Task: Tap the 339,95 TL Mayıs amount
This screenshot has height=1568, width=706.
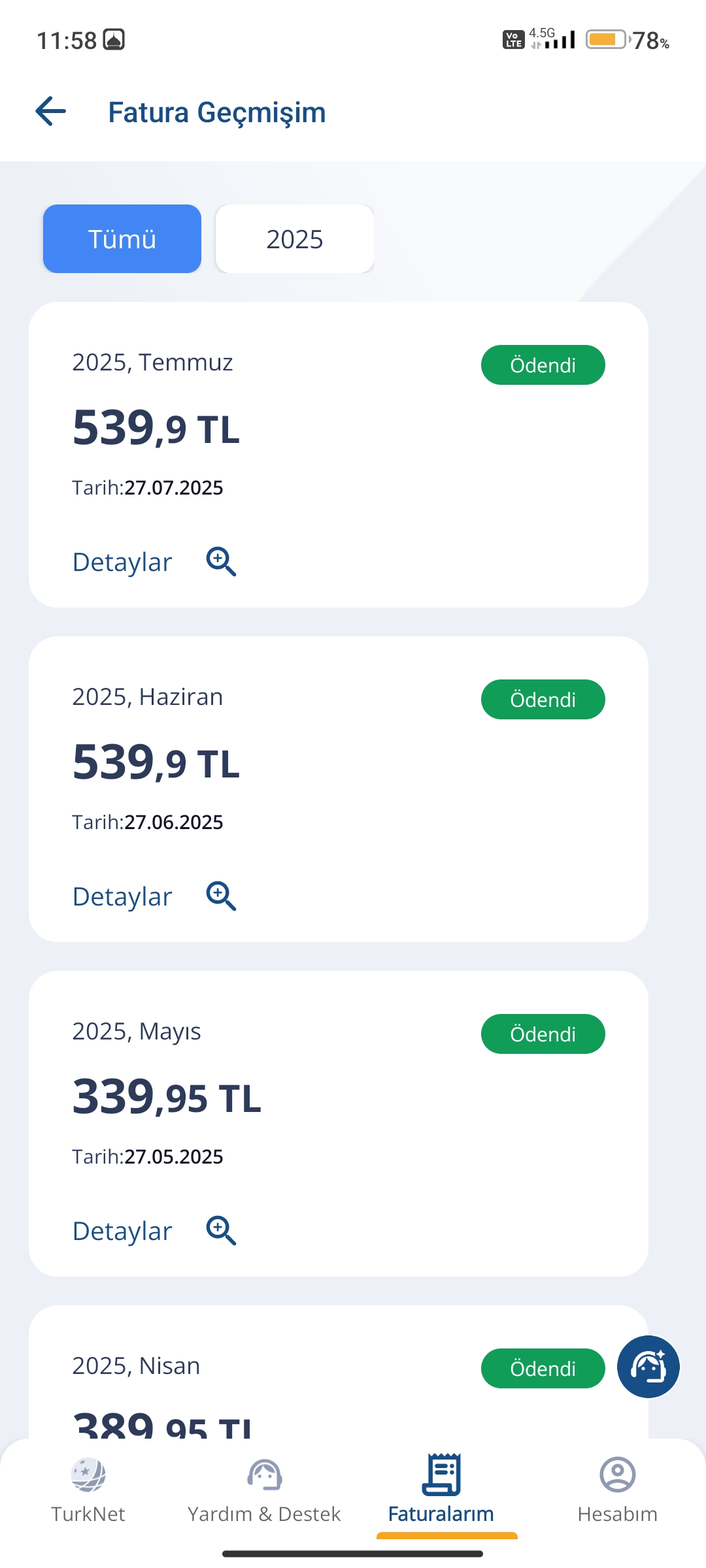Action: (167, 1098)
